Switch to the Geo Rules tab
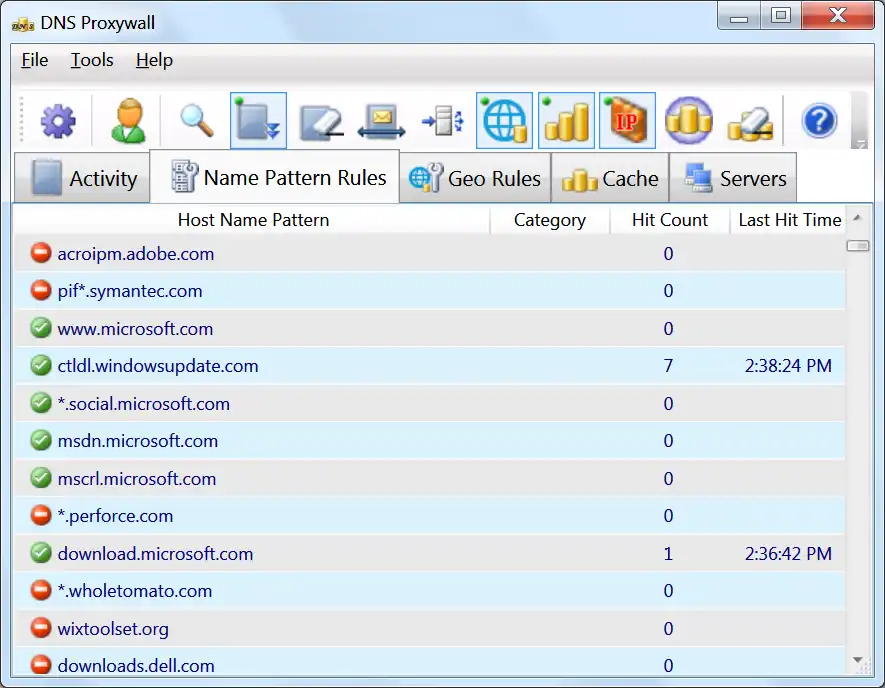Screen dimensions: 885x688 pyautogui.click(x=475, y=178)
